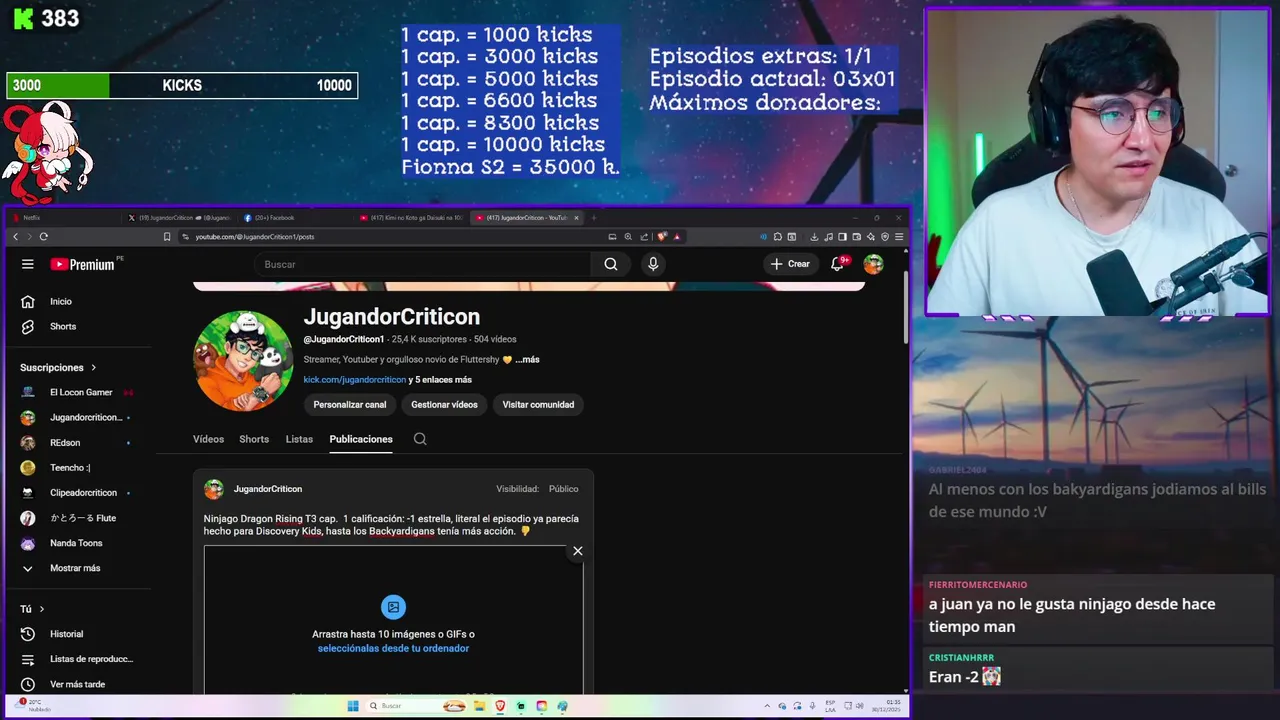The height and width of the screenshot is (720, 1280).
Task: Open the YouTube hamburger guide menu
Action: click(x=28, y=264)
